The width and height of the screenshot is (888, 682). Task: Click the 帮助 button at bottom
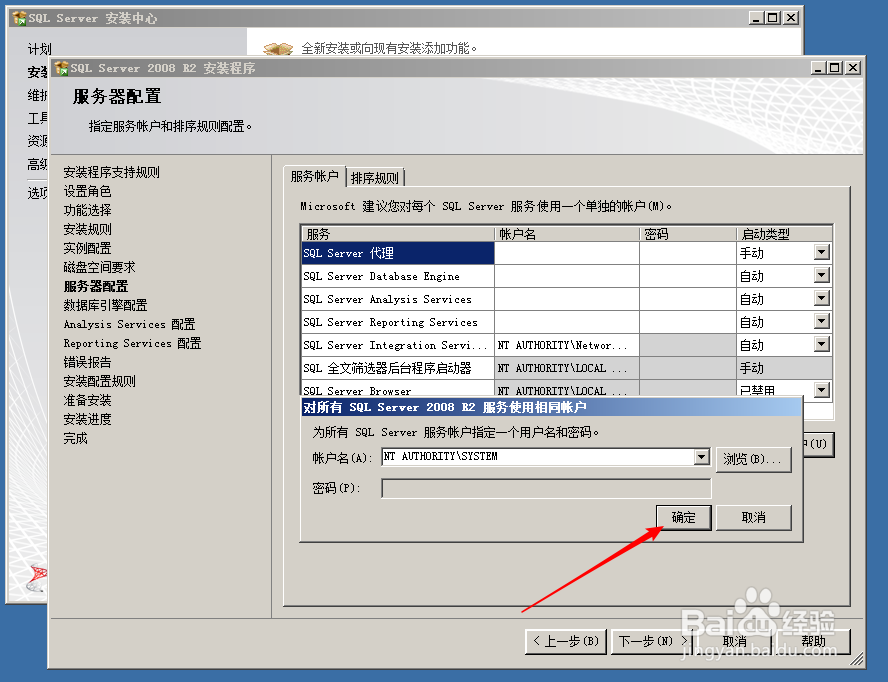point(813,641)
